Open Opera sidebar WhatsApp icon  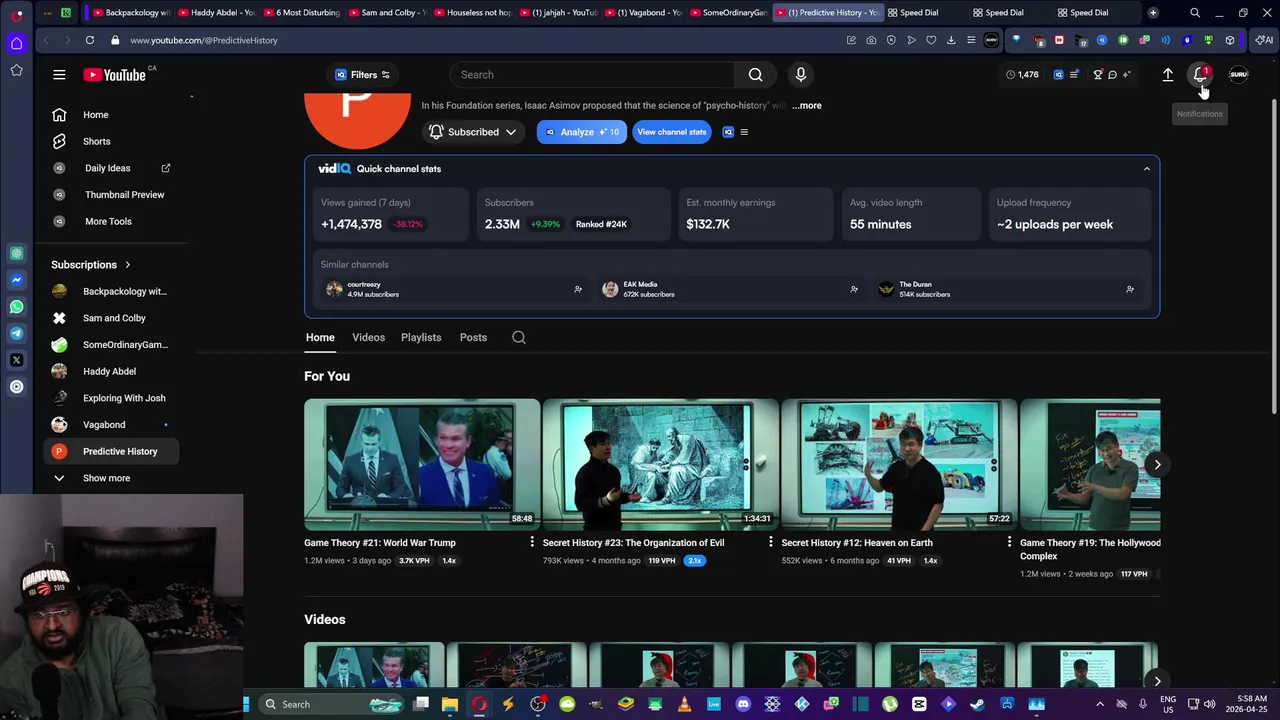tap(16, 307)
